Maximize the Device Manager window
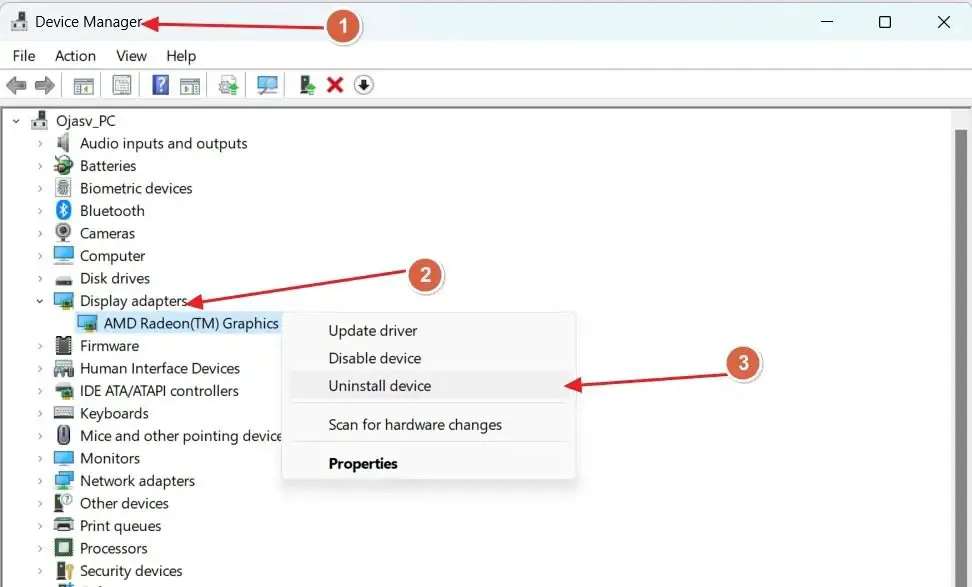Viewport: 972px width, 587px height. (x=885, y=22)
